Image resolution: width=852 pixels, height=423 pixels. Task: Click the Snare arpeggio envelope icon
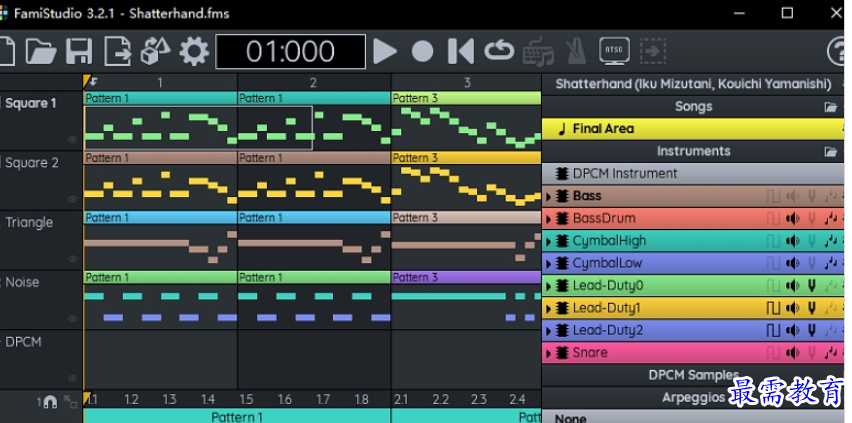(831, 353)
